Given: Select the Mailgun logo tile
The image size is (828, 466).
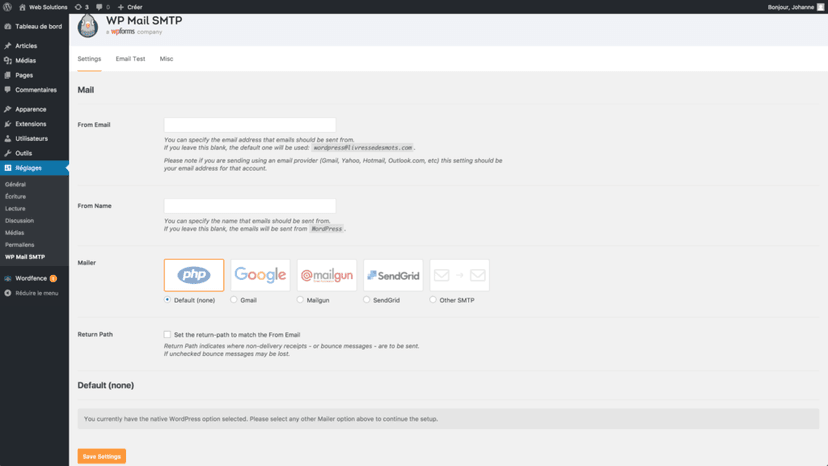Looking at the screenshot, I should point(327,275).
